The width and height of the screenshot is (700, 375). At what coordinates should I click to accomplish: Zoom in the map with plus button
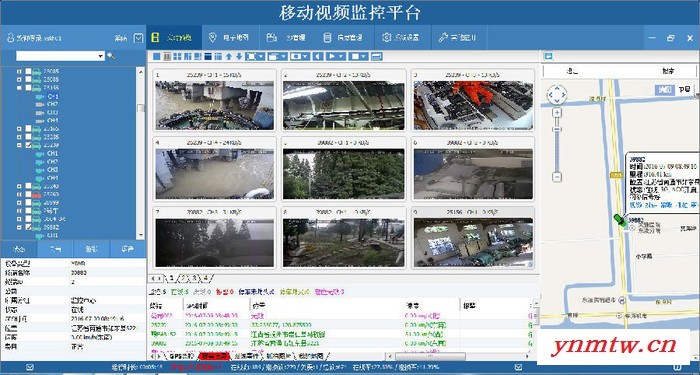coord(557,113)
